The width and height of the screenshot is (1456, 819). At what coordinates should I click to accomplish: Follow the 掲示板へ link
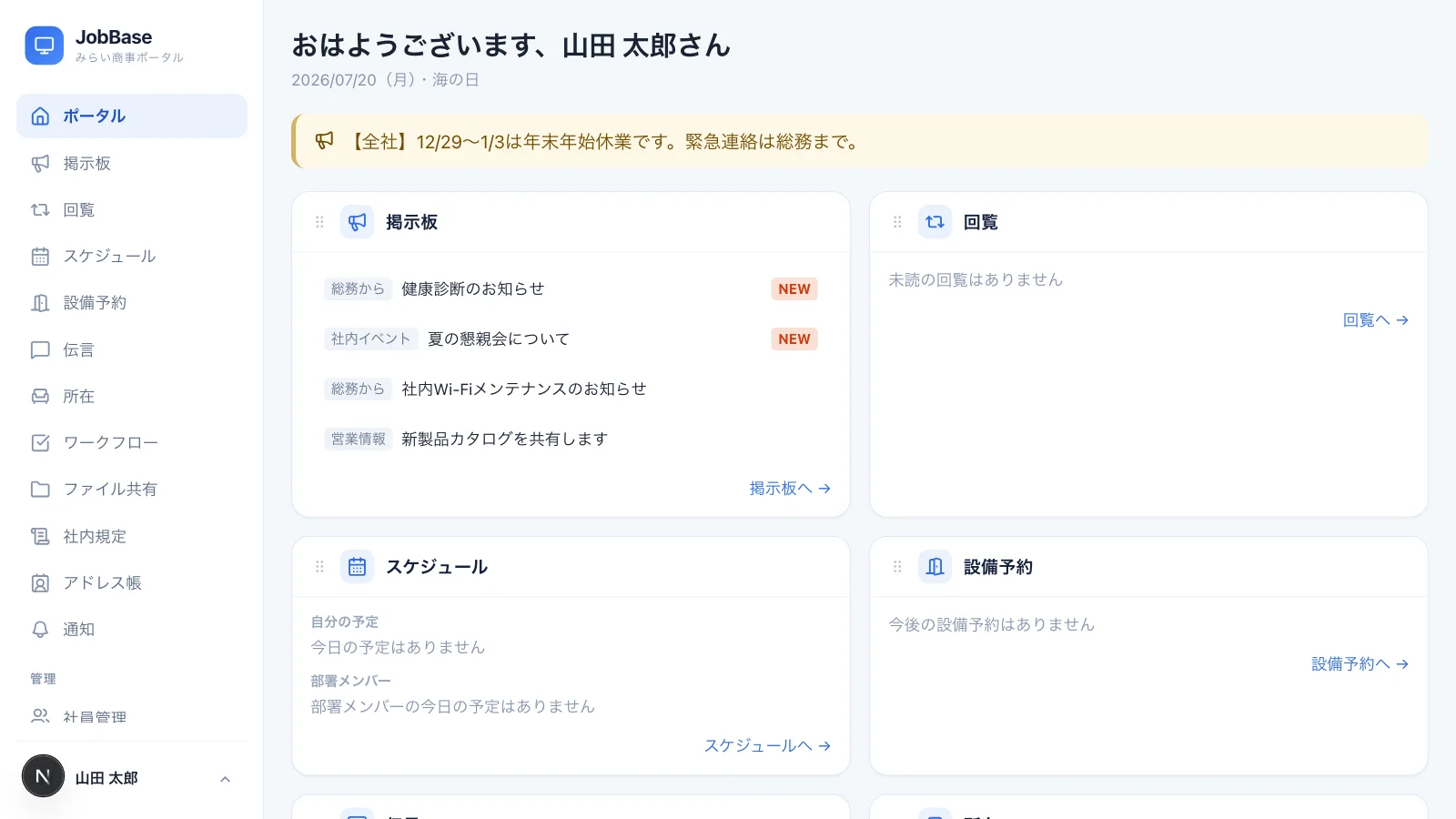point(790,489)
